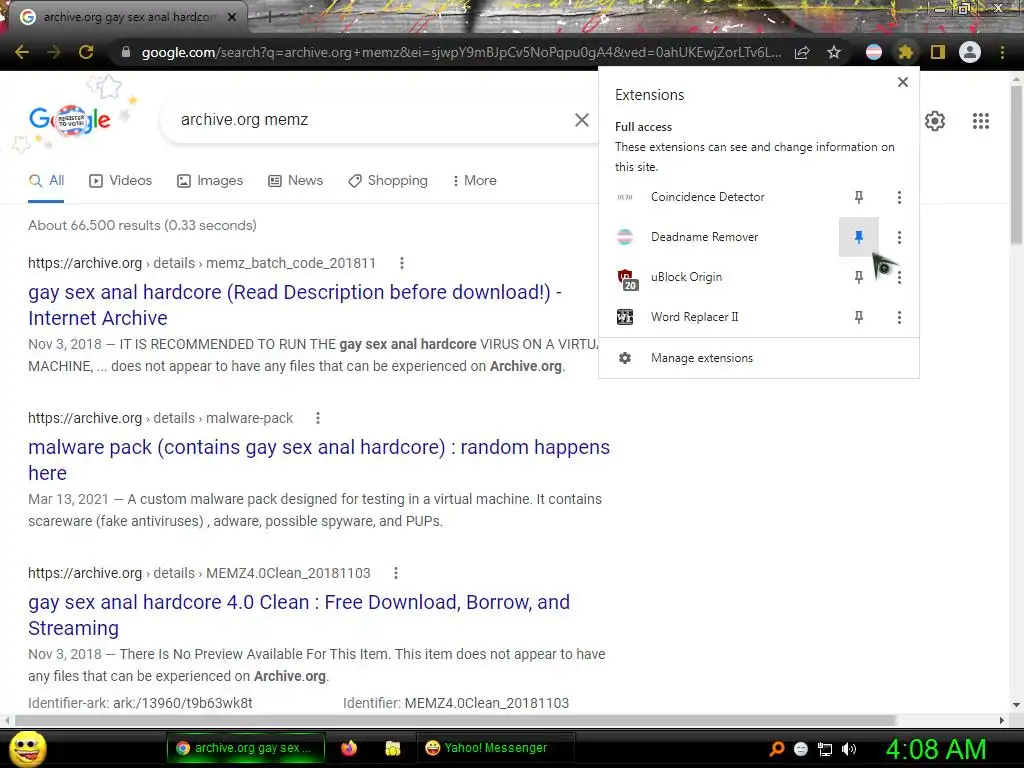
Task: Click the 4:08 AM taskbar clock
Action: pos(936,749)
